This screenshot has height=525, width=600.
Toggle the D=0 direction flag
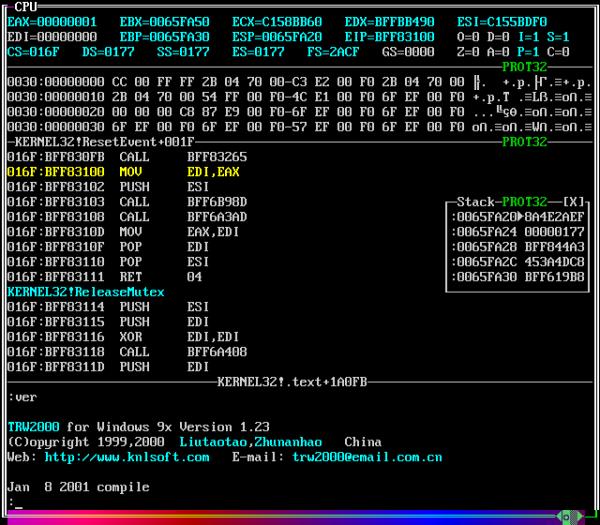498,37
